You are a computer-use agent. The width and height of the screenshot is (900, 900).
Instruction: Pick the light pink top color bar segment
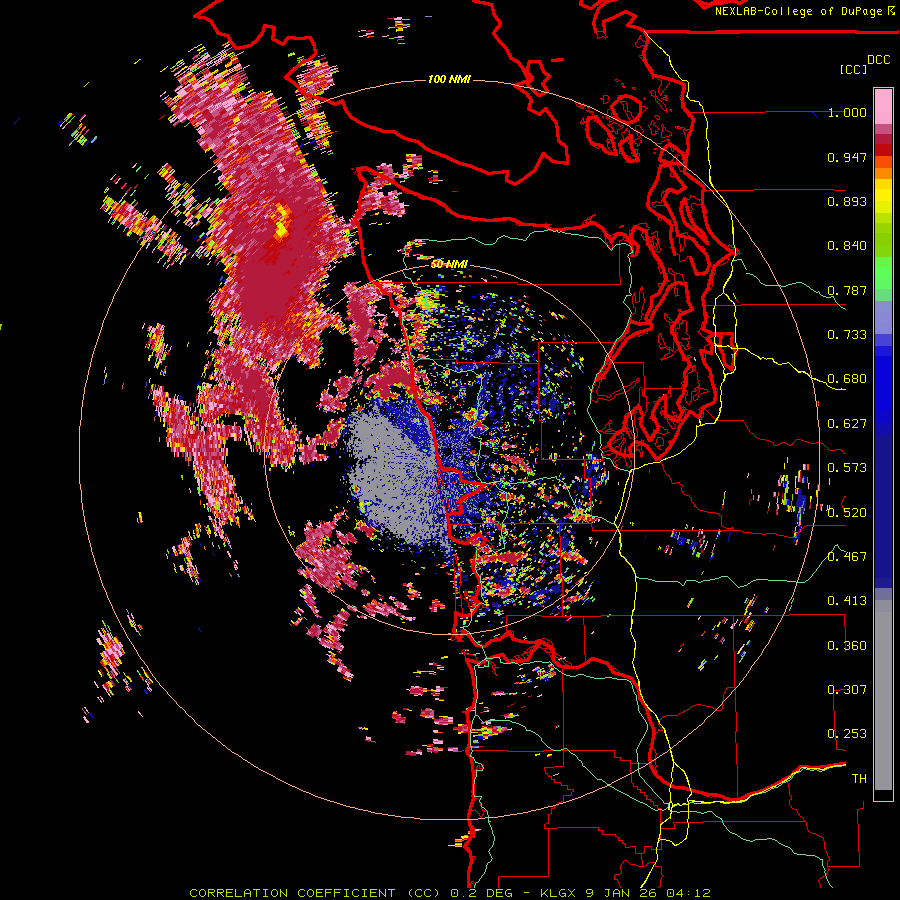[x=883, y=106]
